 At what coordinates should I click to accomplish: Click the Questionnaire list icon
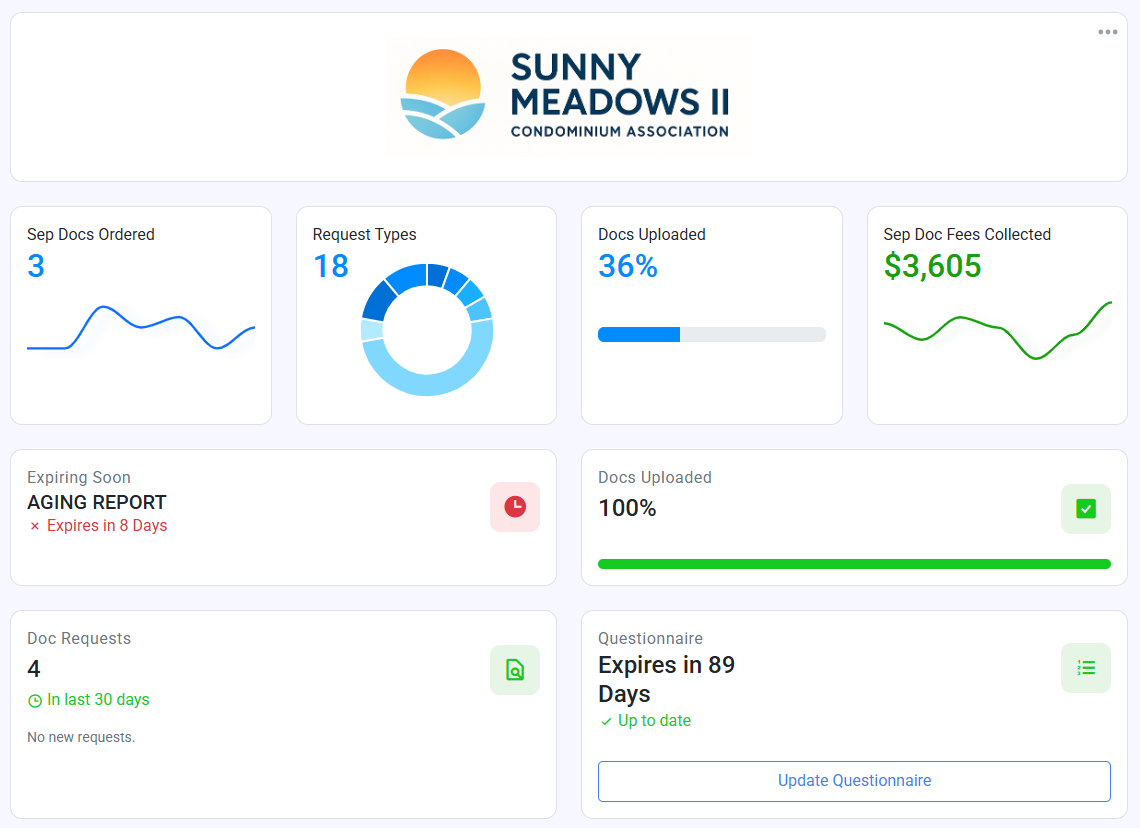1085,667
